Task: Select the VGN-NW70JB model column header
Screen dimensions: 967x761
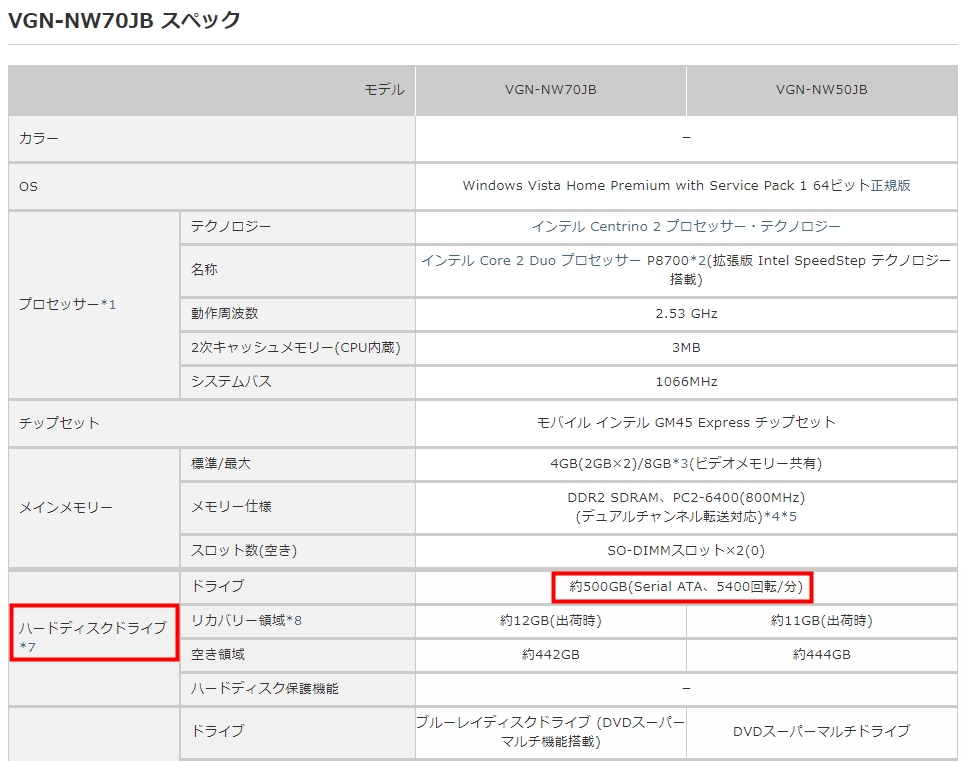Action: (551, 90)
